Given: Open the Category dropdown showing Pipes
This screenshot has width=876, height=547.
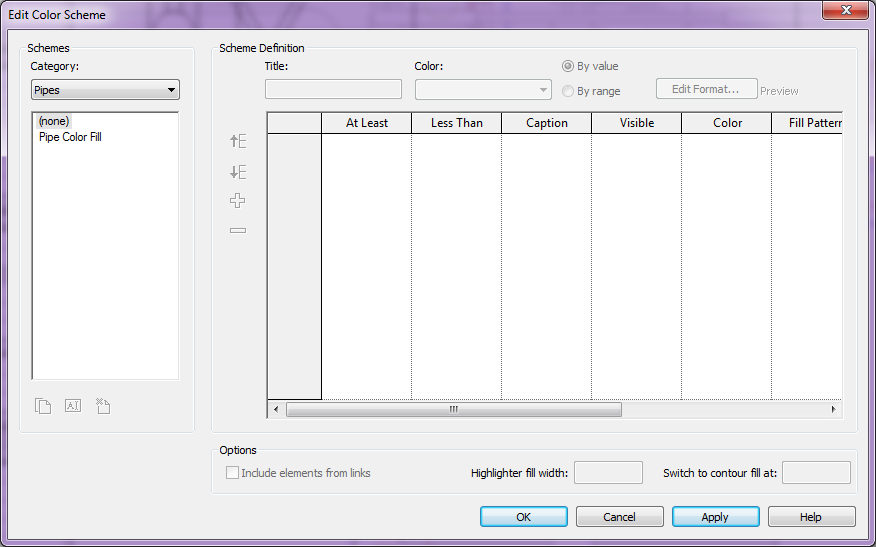Looking at the screenshot, I should (x=106, y=90).
